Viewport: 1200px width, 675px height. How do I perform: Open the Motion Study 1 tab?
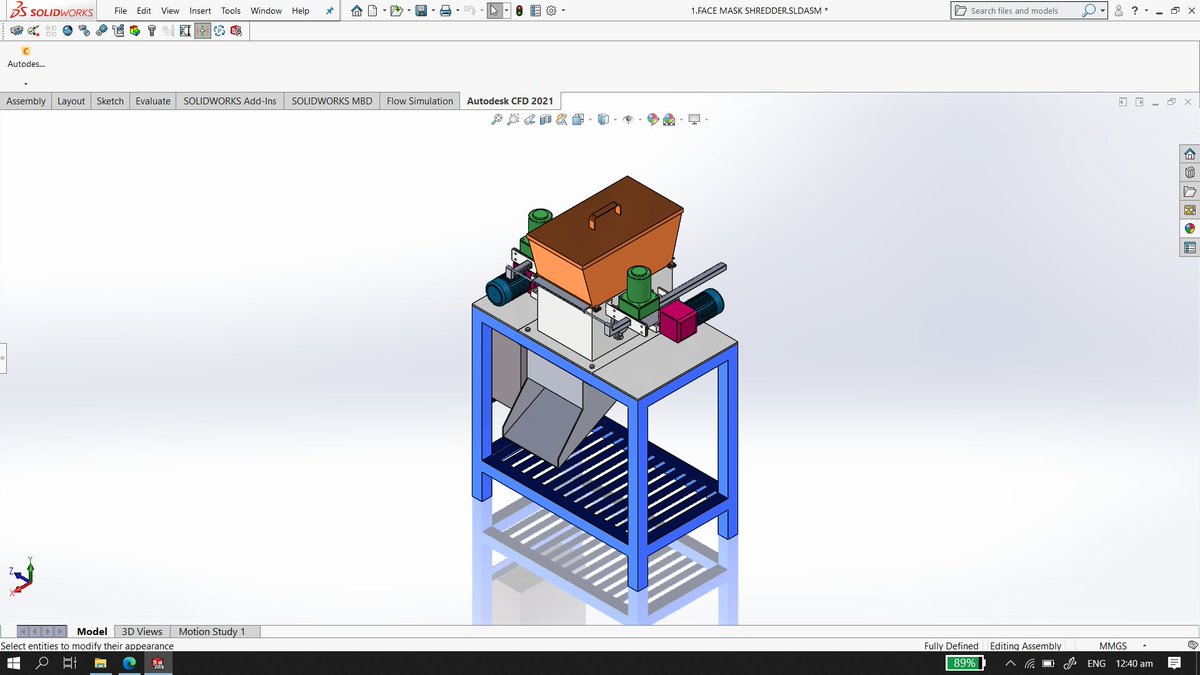[x=211, y=631]
